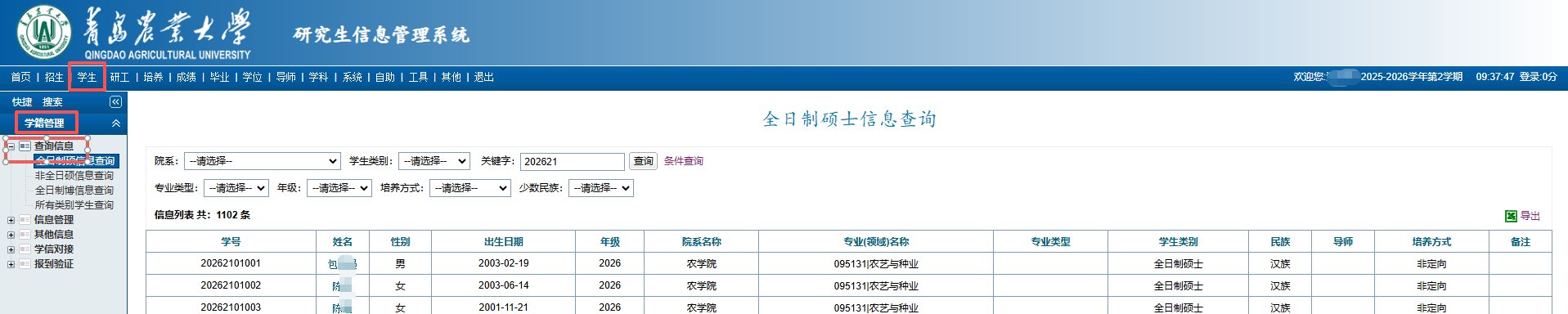Expand the 其他信息 tree node
The image size is (1568, 314).
click(11, 235)
